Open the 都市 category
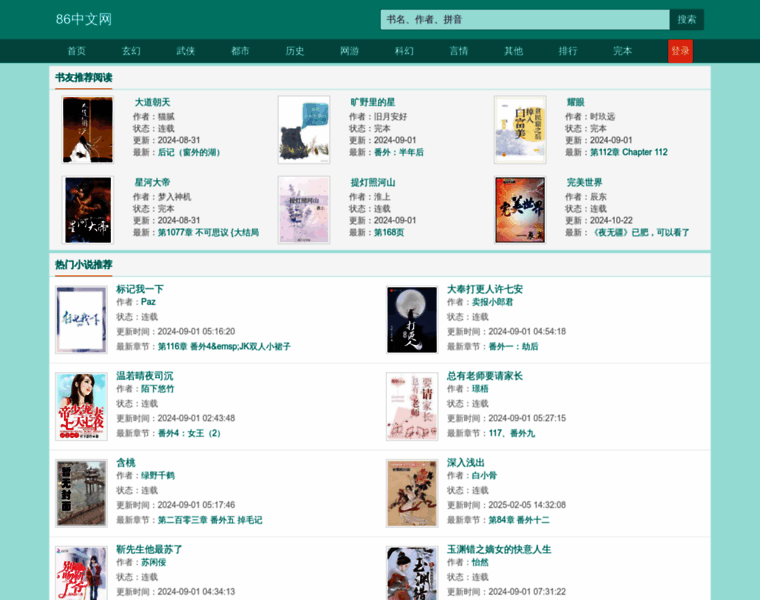The height and width of the screenshot is (600, 760). [x=240, y=51]
